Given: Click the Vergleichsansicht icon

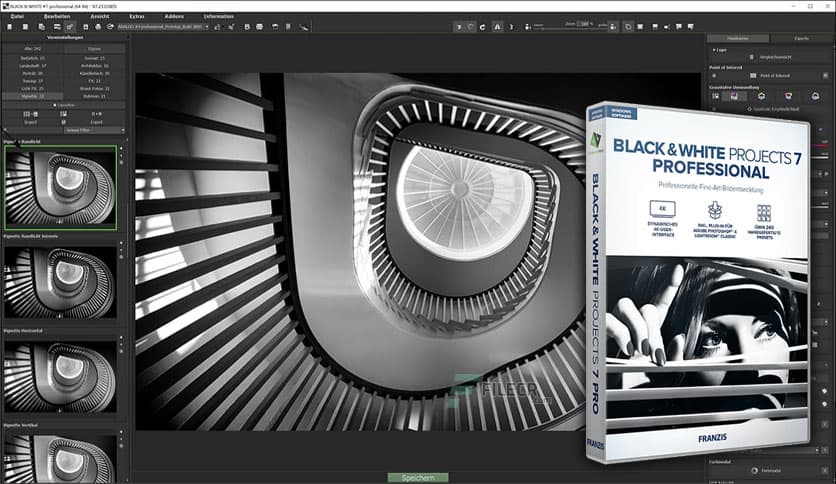Looking at the screenshot, I should [x=752, y=57].
